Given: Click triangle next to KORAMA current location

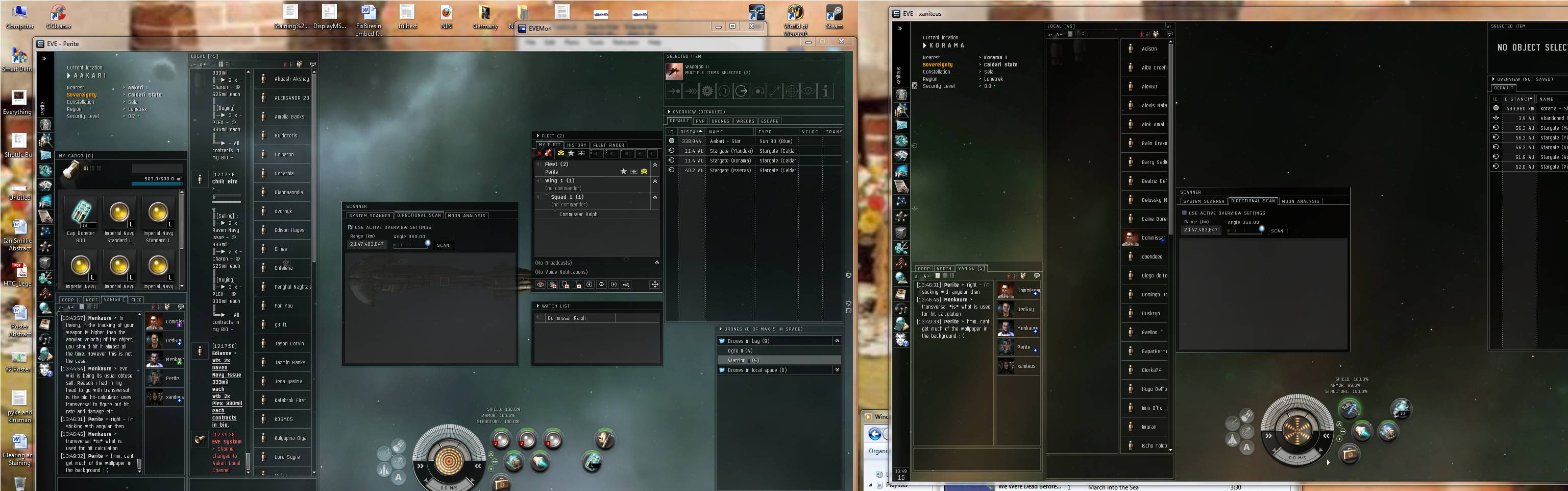Looking at the screenshot, I should (x=924, y=45).
